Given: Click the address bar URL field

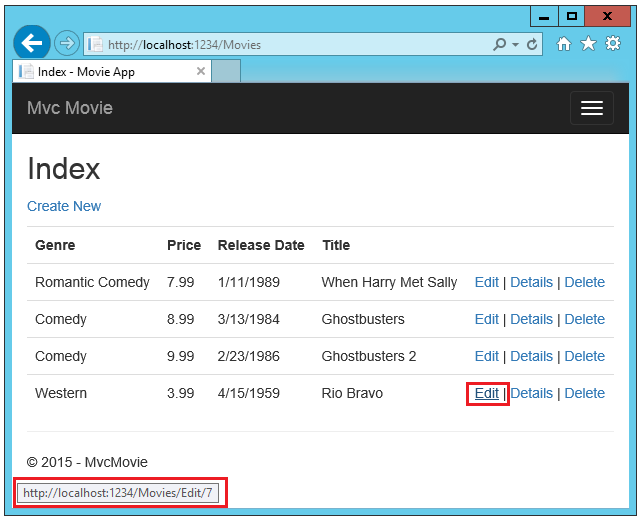Looking at the screenshot, I should tap(287, 44).
